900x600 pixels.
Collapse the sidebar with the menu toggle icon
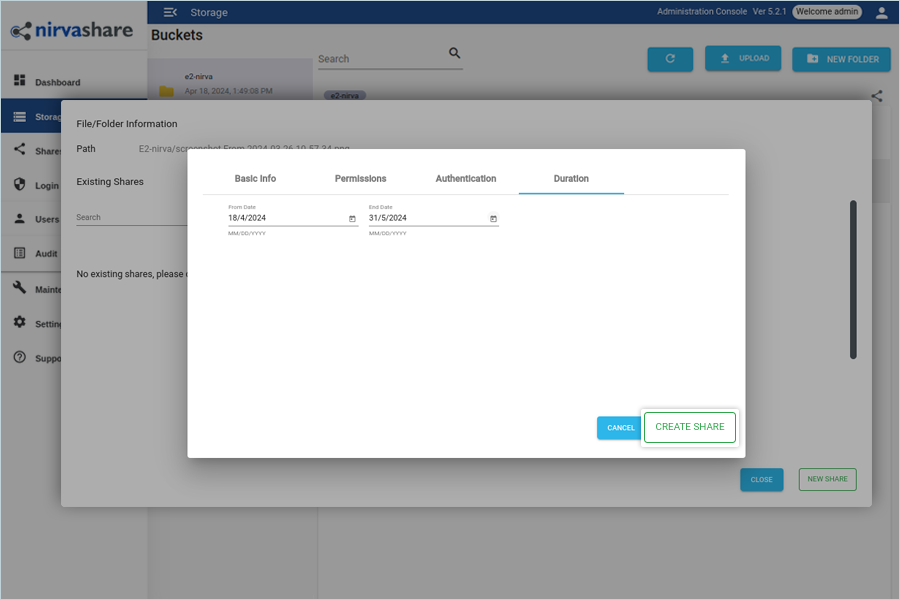(170, 12)
